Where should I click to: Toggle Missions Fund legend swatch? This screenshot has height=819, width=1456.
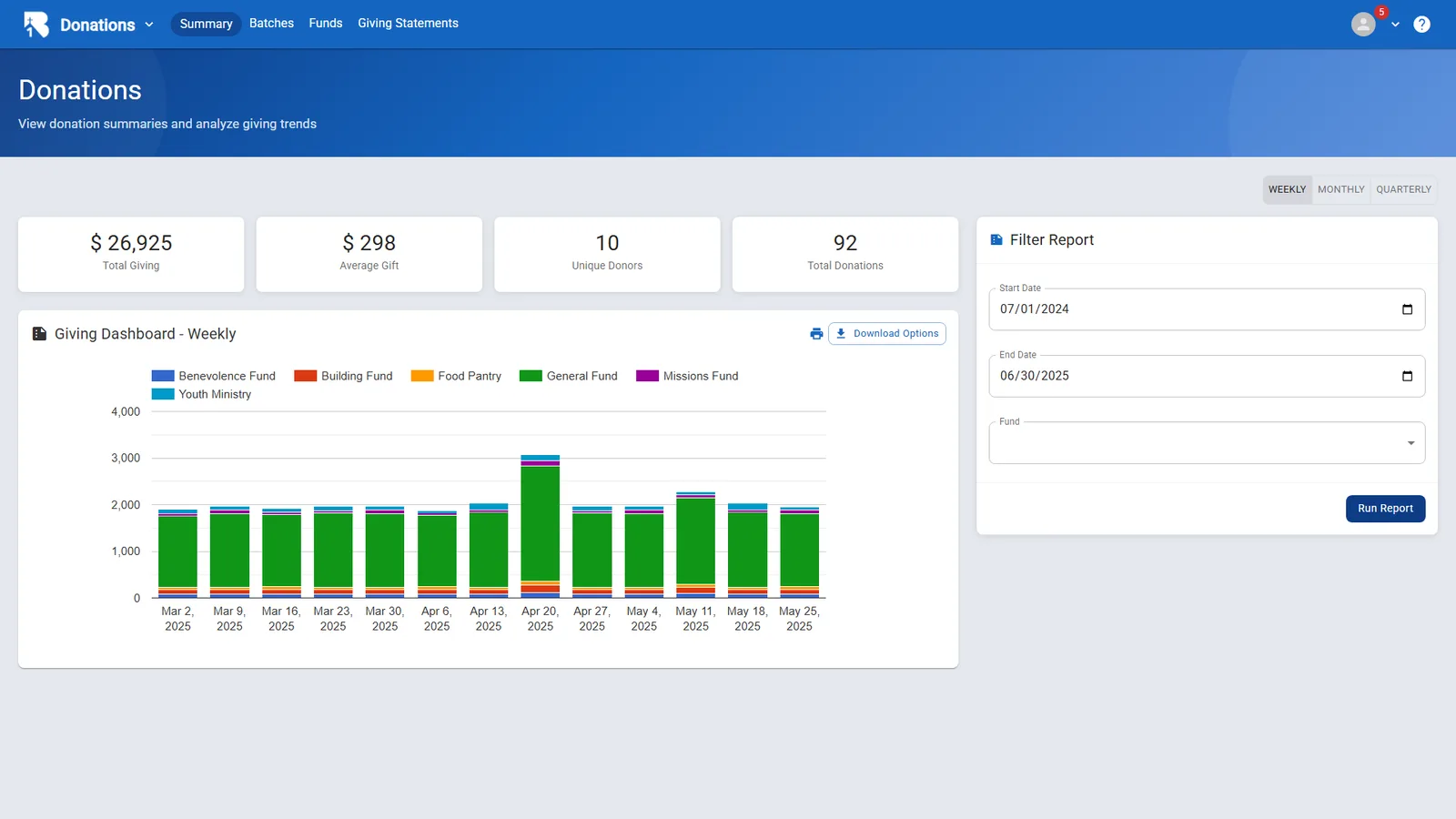coord(647,376)
